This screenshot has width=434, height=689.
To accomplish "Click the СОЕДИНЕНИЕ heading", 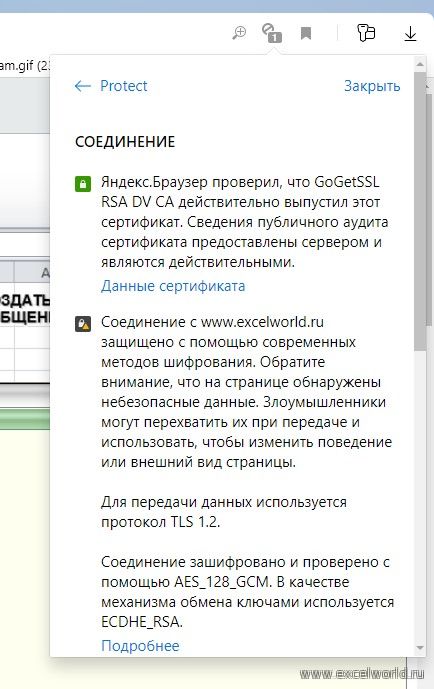I will [125, 142].
